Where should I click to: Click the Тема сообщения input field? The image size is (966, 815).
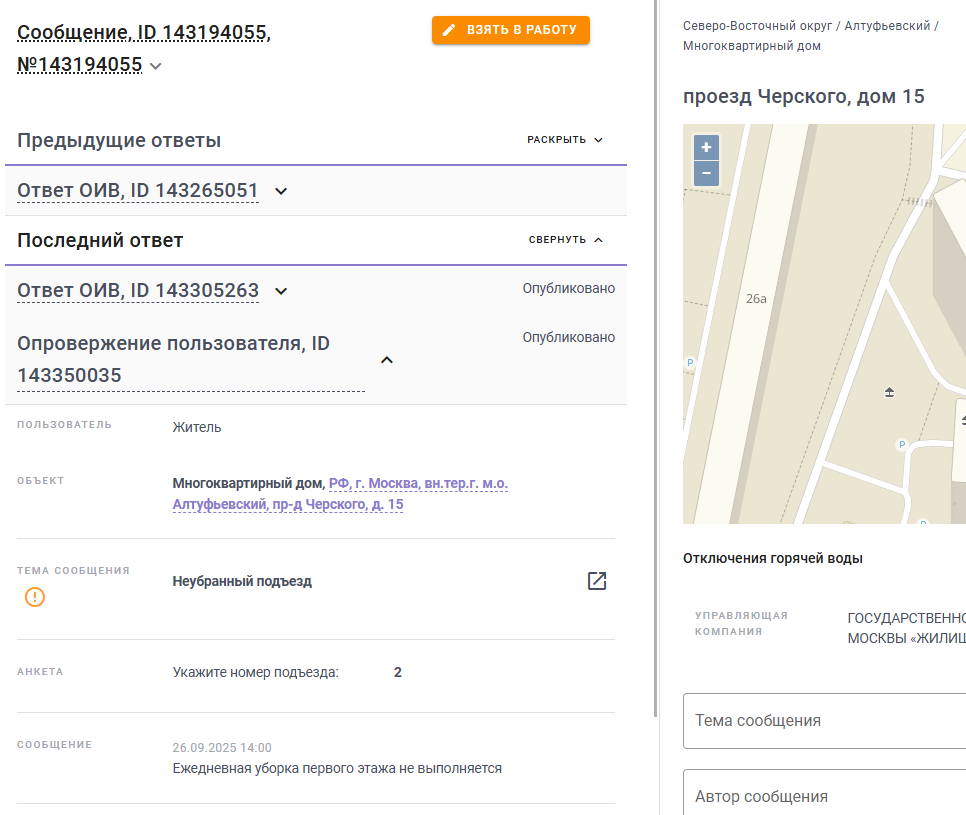[x=824, y=721]
